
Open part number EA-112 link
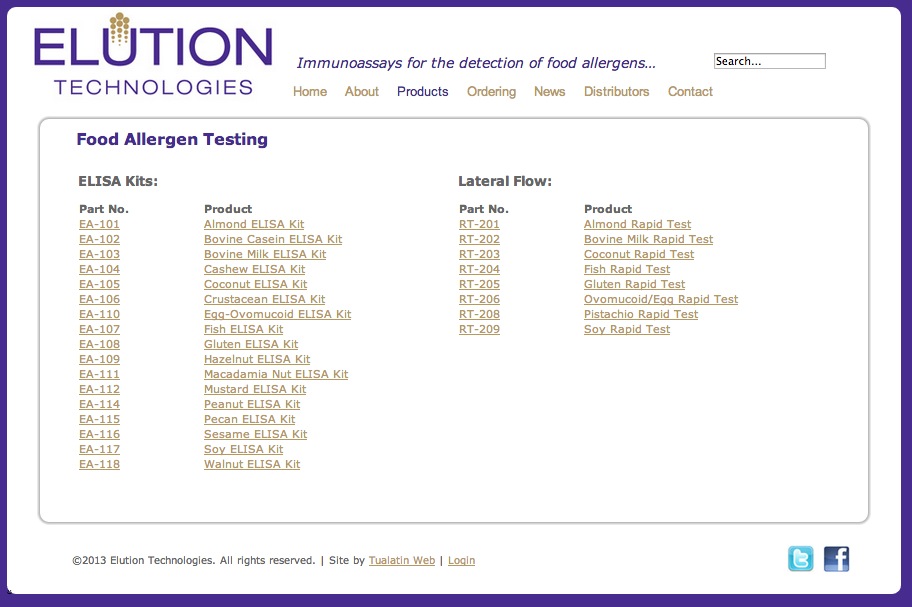click(x=99, y=390)
